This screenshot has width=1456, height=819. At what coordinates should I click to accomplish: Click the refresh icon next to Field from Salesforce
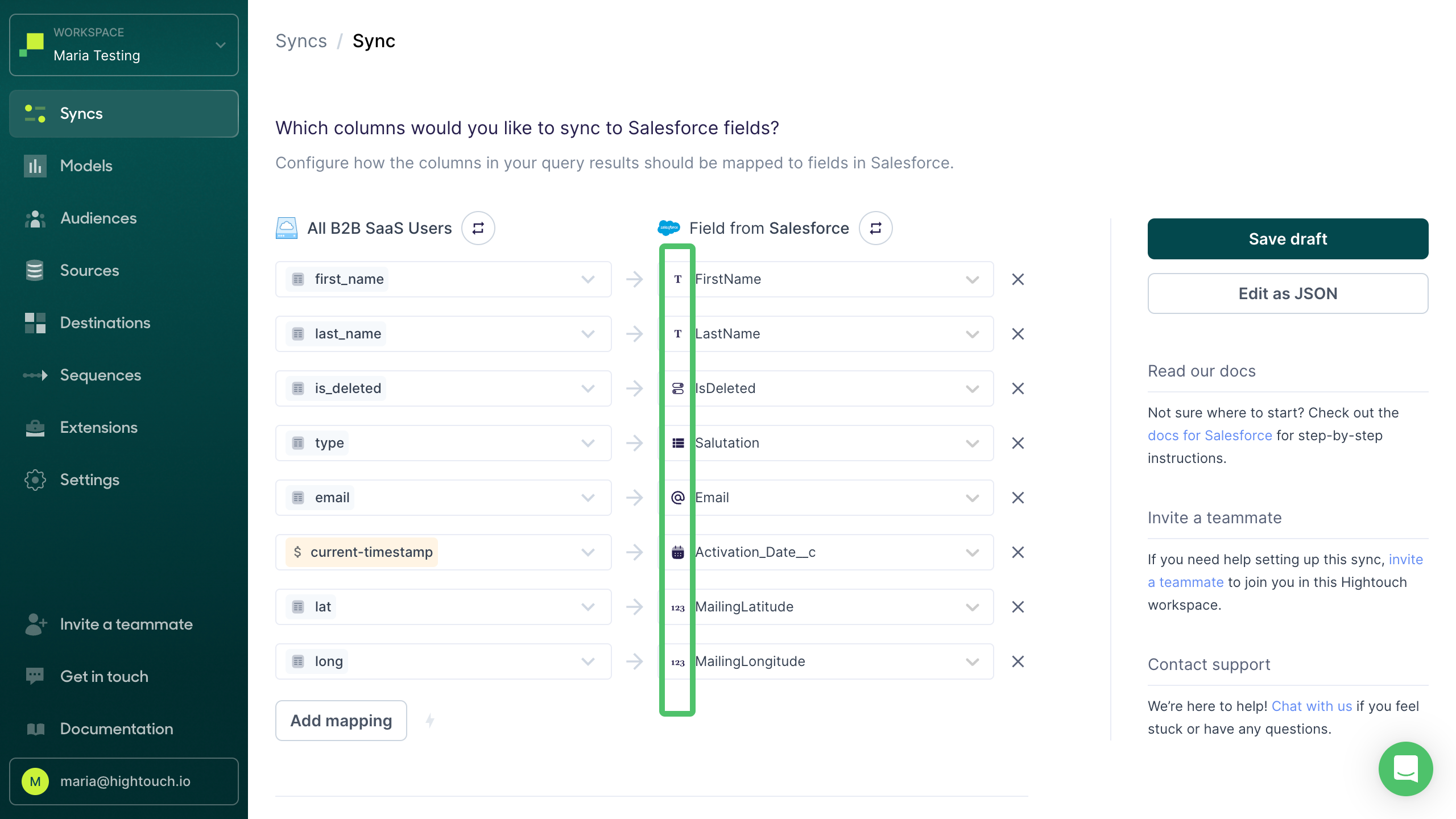pos(874,228)
